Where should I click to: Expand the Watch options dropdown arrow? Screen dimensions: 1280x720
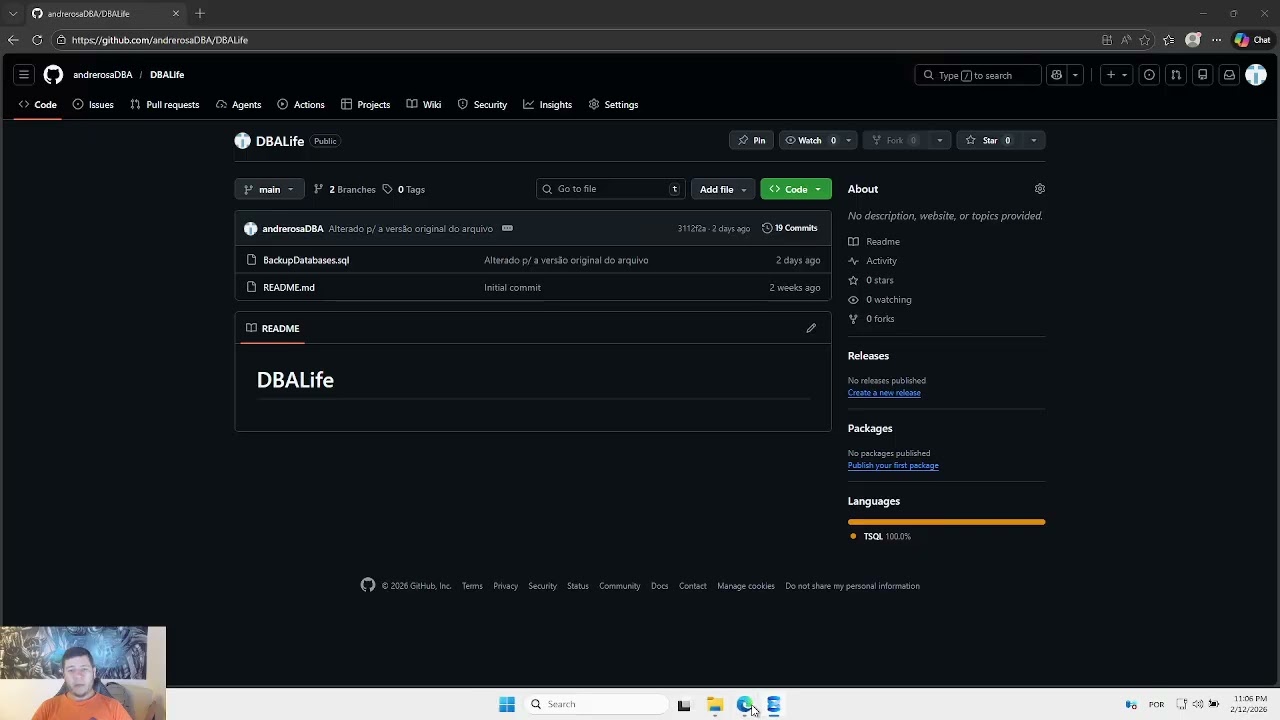click(x=849, y=141)
